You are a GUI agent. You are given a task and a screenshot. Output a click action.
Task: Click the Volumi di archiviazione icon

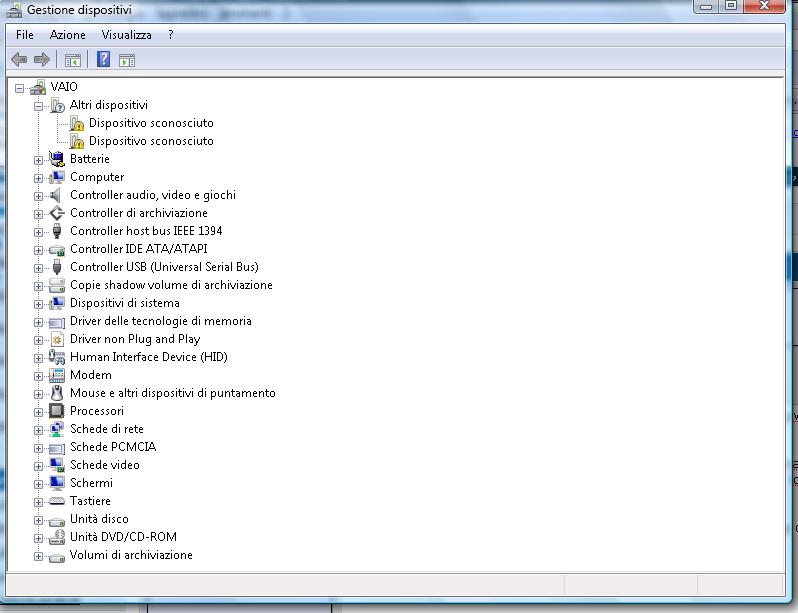(57, 557)
